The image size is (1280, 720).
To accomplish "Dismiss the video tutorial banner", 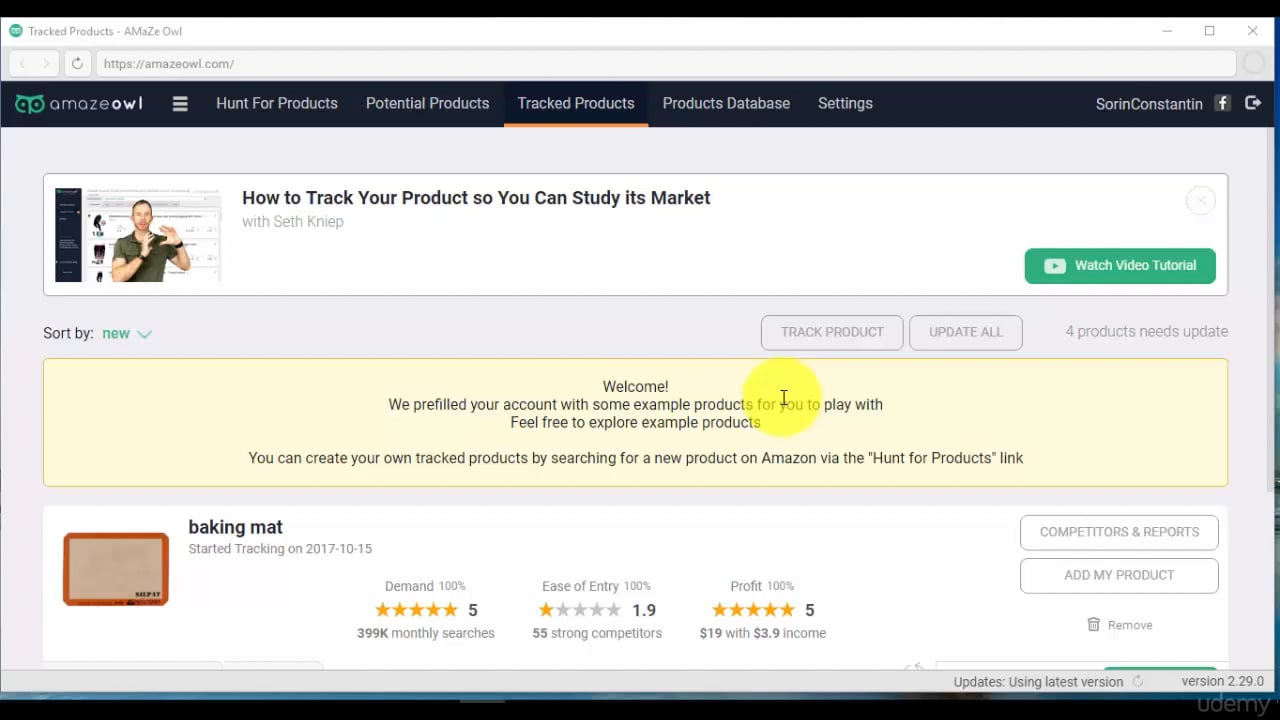I will click(x=1200, y=200).
